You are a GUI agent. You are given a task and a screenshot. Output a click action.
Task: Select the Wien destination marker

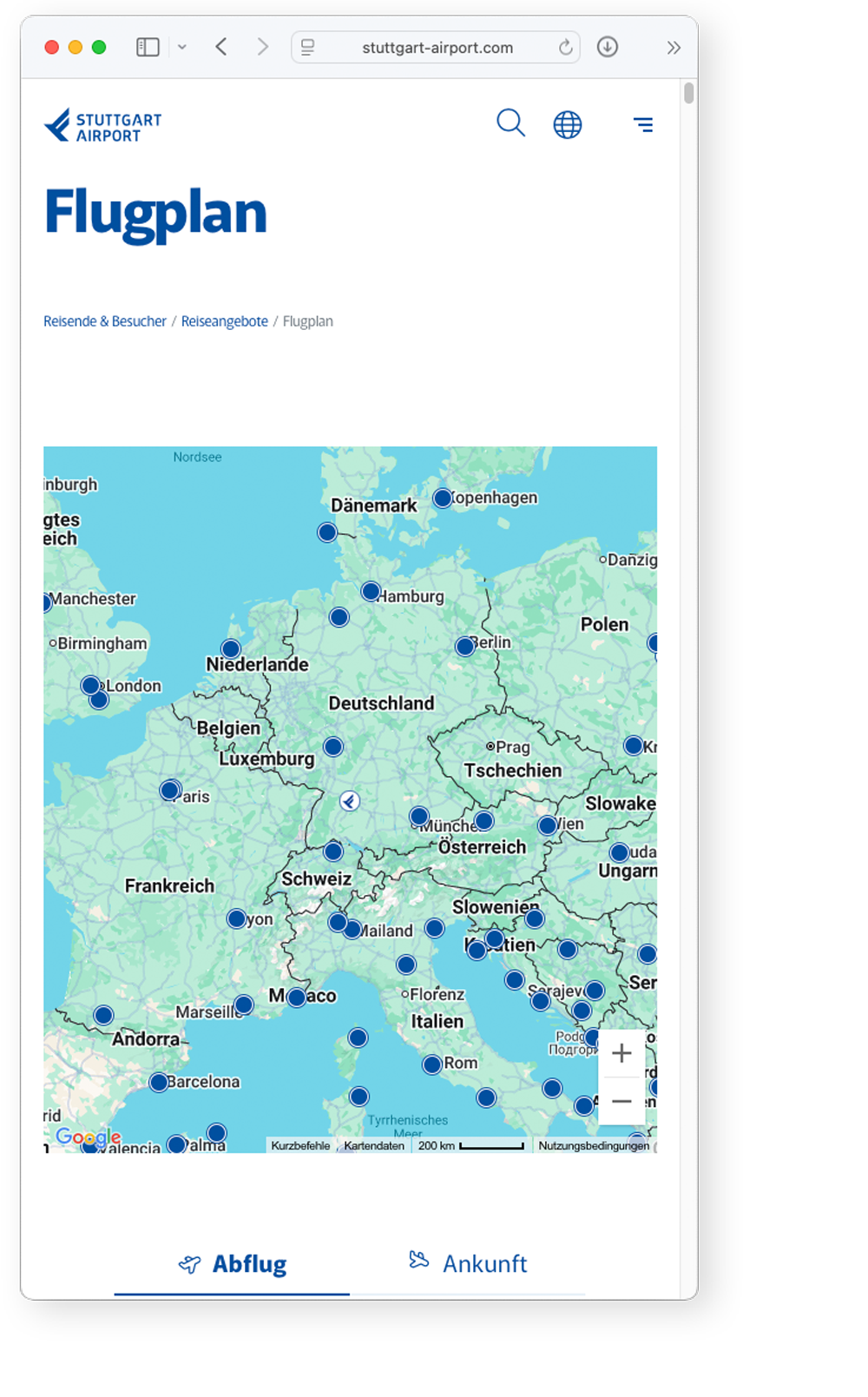point(548,825)
